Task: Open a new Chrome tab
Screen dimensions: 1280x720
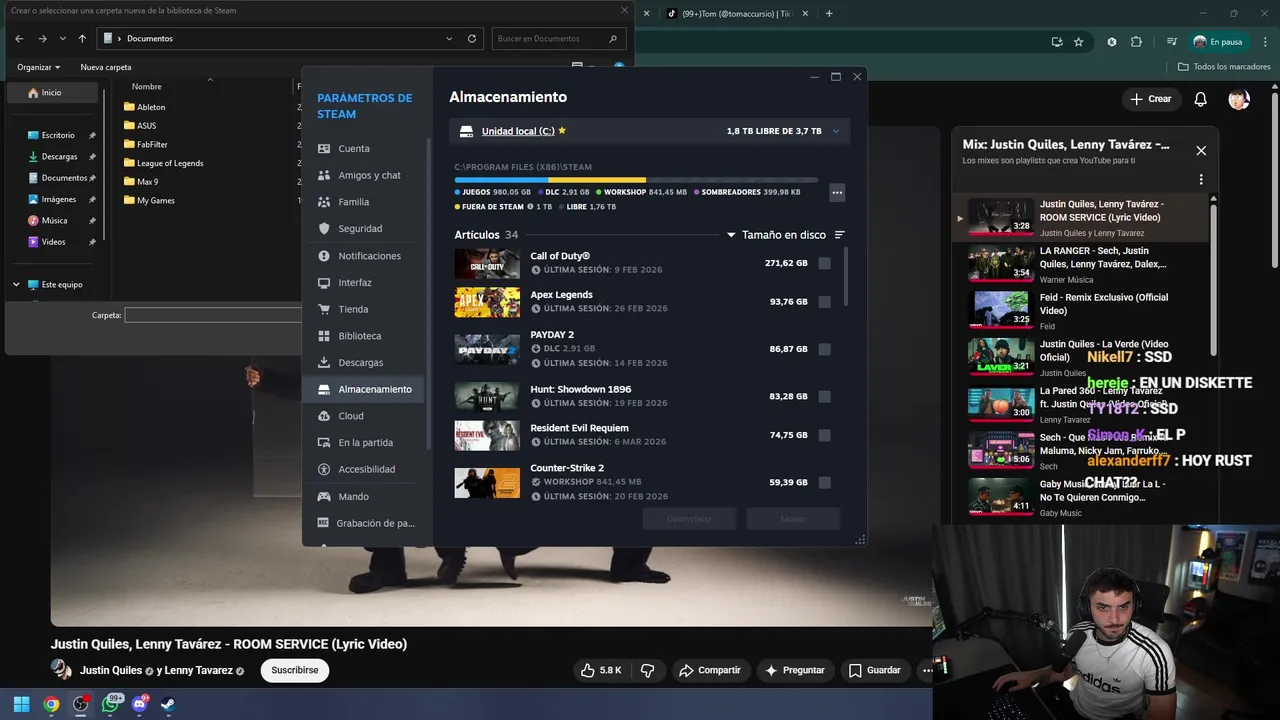Action: [829, 14]
